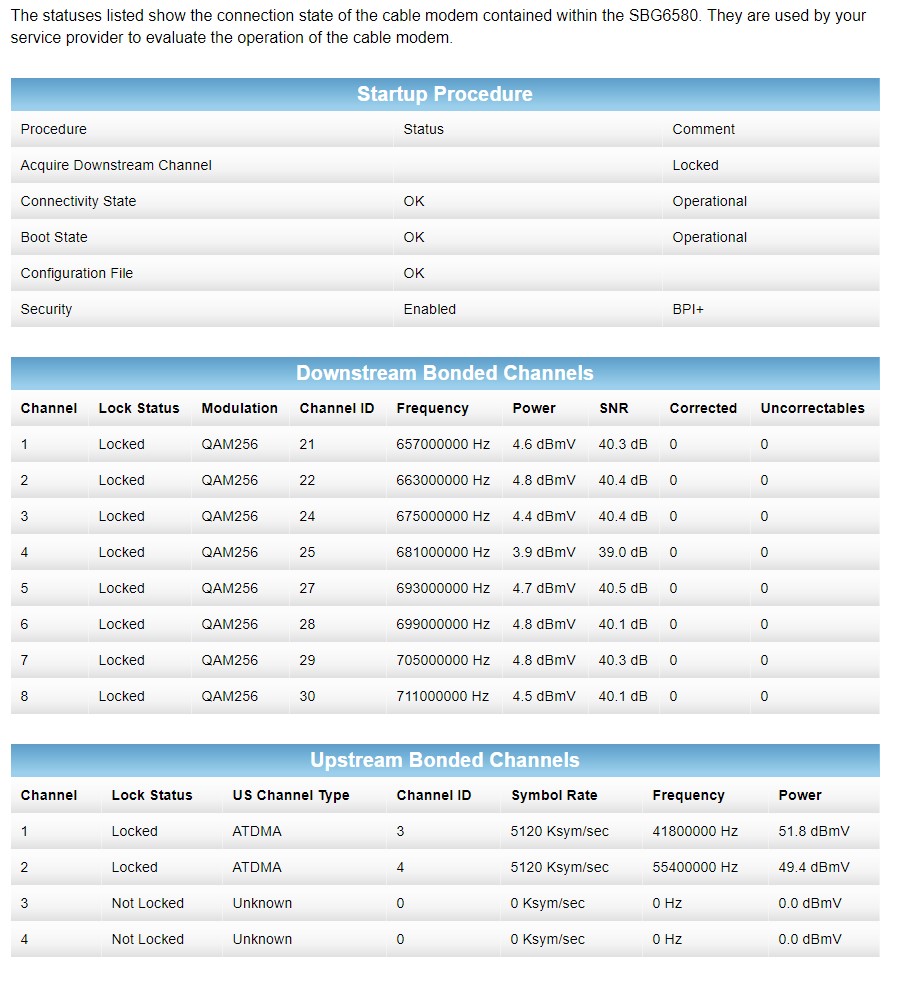Image resolution: width=917 pixels, height=984 pixels.
Task: Select the 51.8 dBmV upstream power
Action: click(813, 832)
